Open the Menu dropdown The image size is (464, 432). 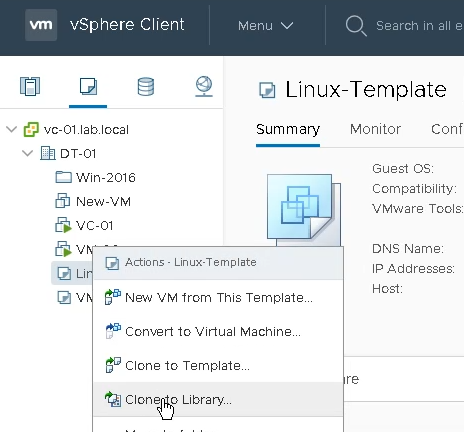pos(265,26)
